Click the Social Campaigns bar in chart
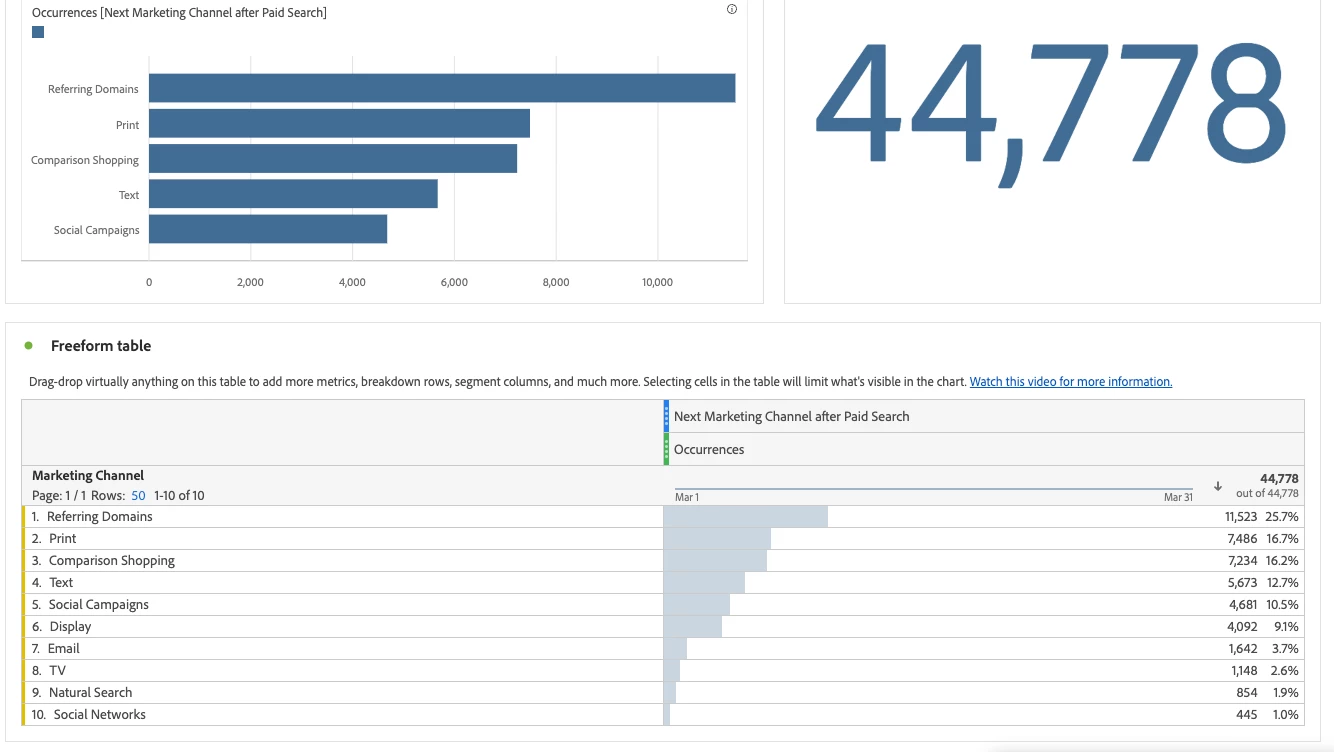 pyautogui.click(x=268, y=229)
